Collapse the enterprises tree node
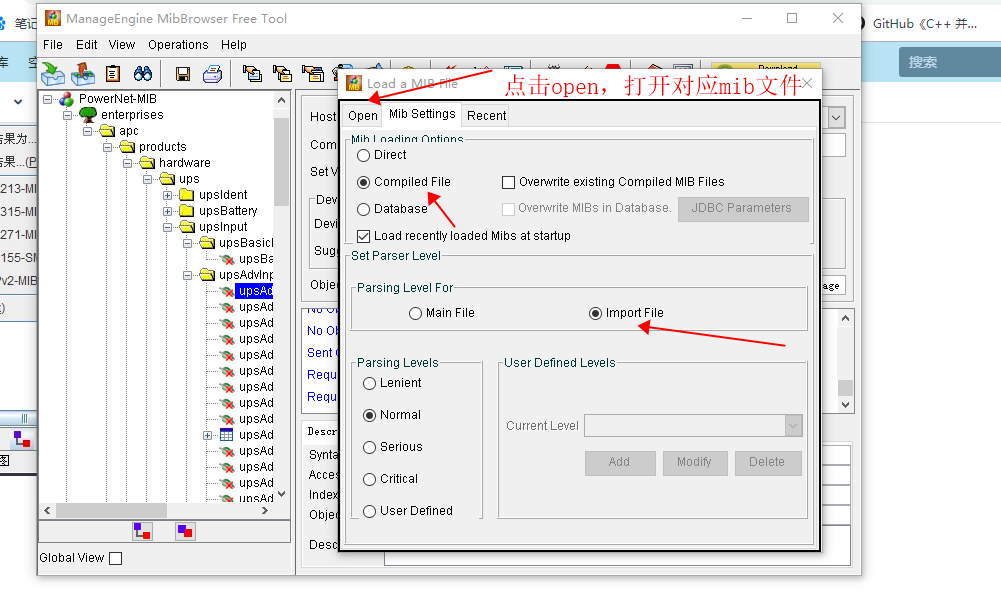 67,115
